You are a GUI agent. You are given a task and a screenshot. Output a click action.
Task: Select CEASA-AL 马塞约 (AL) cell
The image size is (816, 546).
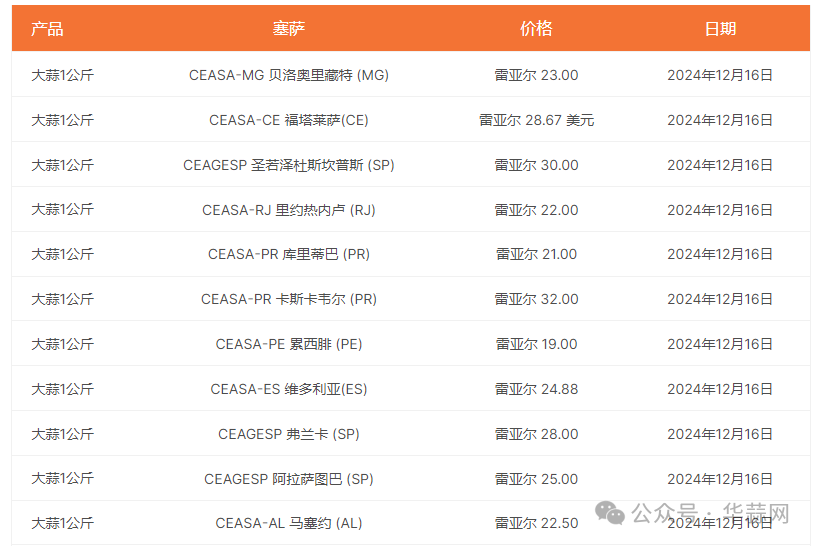click(289, 523)
